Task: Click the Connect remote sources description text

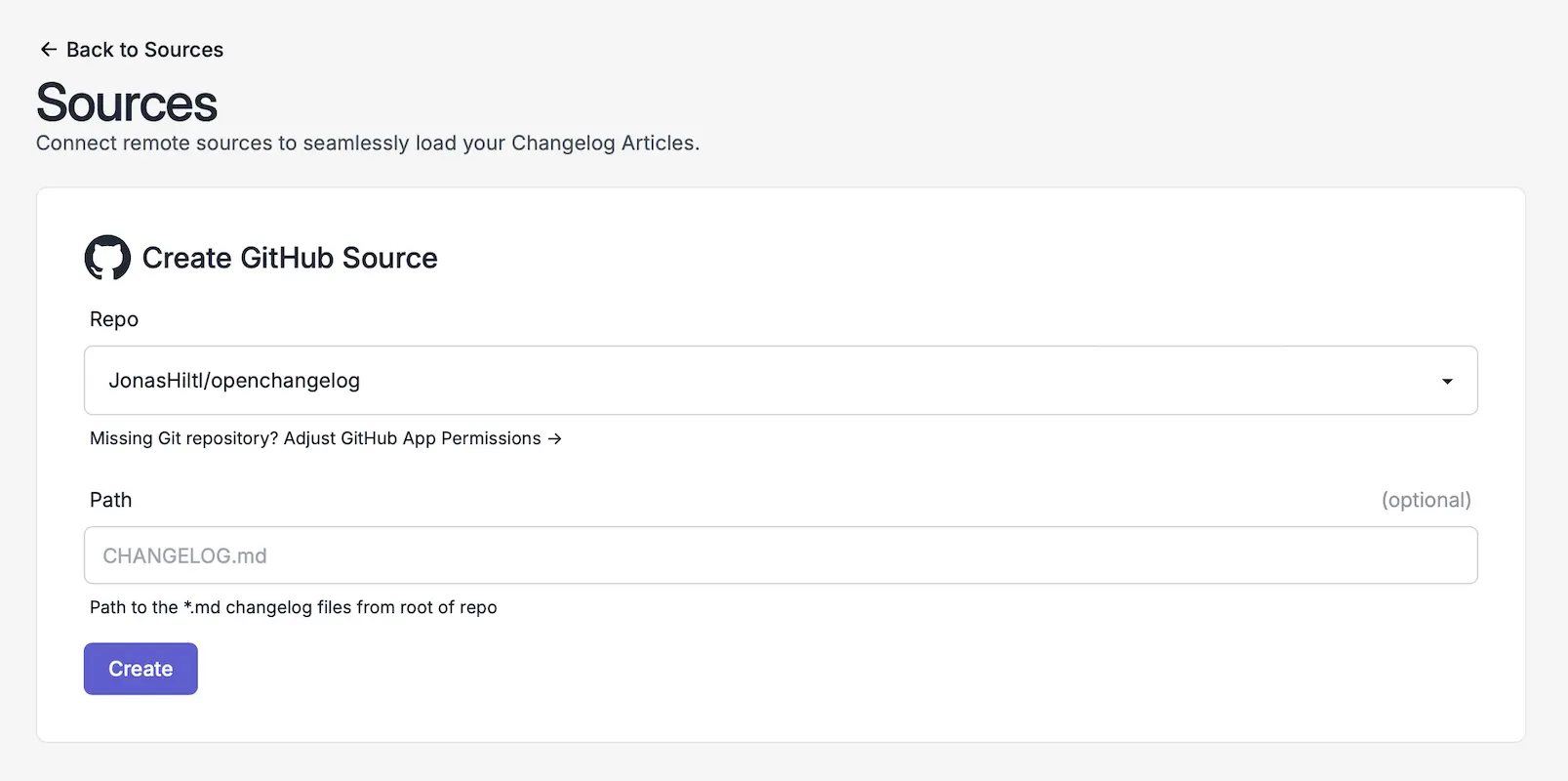Action: [368, 143]
